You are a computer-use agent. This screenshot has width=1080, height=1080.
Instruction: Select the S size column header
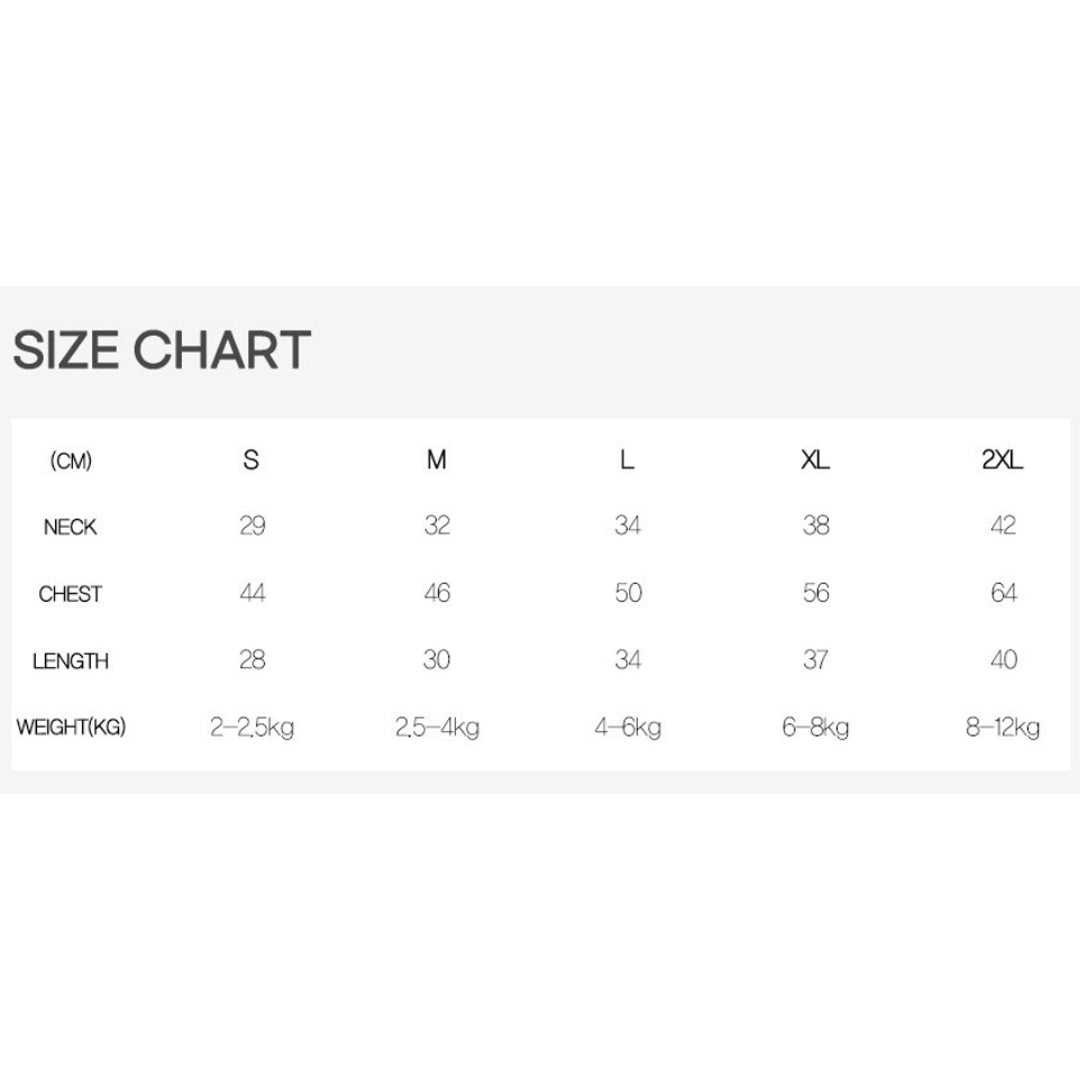click(x=251, y=460)
